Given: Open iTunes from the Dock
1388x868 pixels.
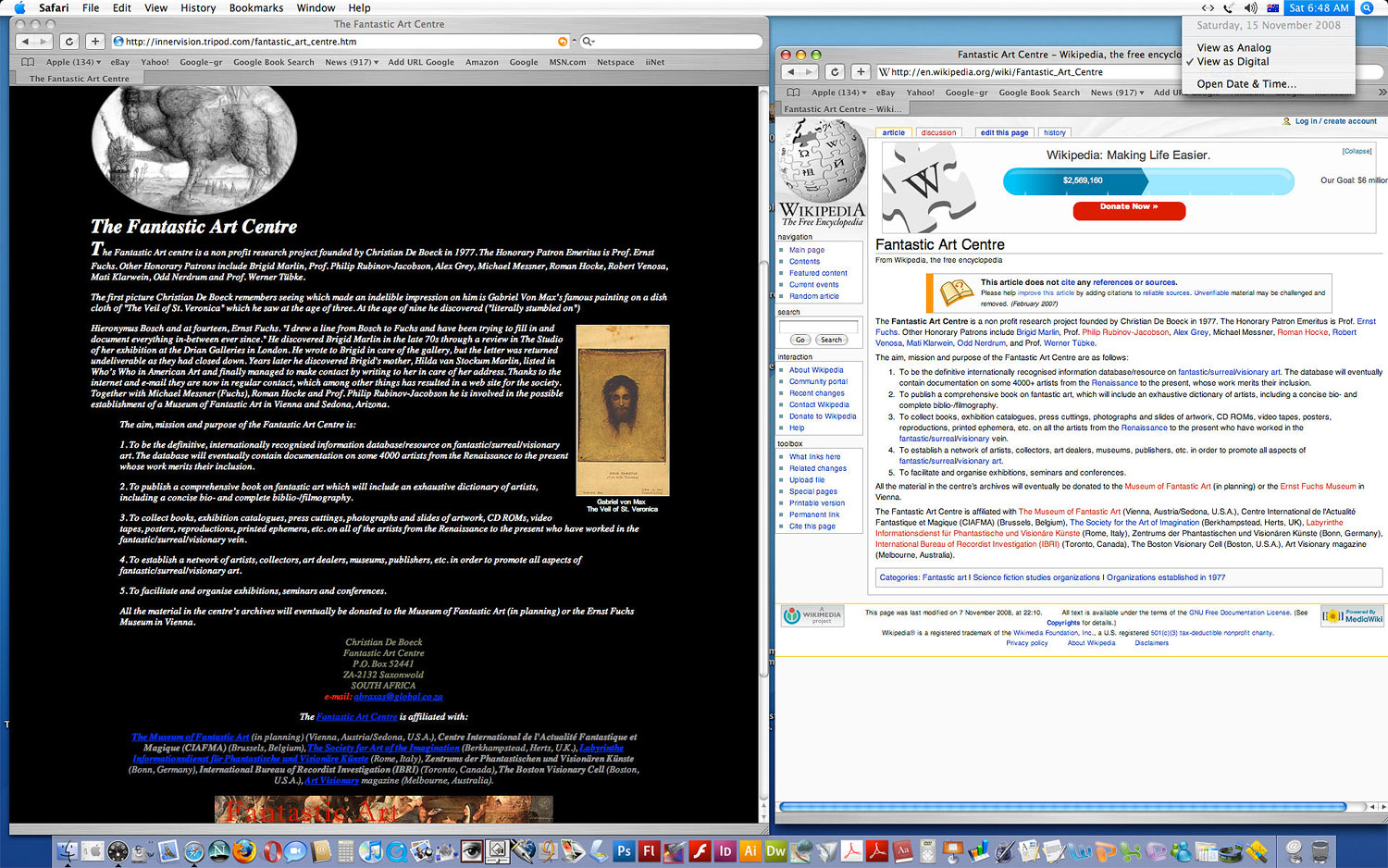Looking at the screenshot, I should point(371,851).
